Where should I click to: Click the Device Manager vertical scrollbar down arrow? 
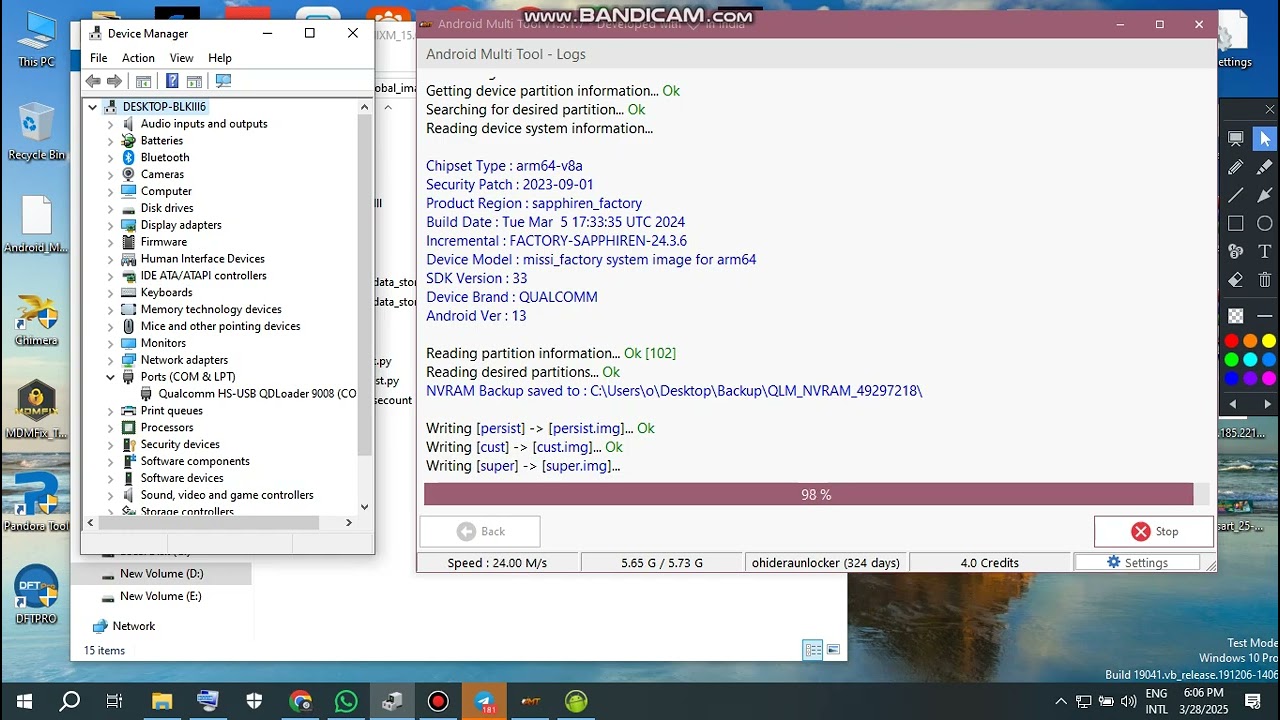click(x=364, y=507)
